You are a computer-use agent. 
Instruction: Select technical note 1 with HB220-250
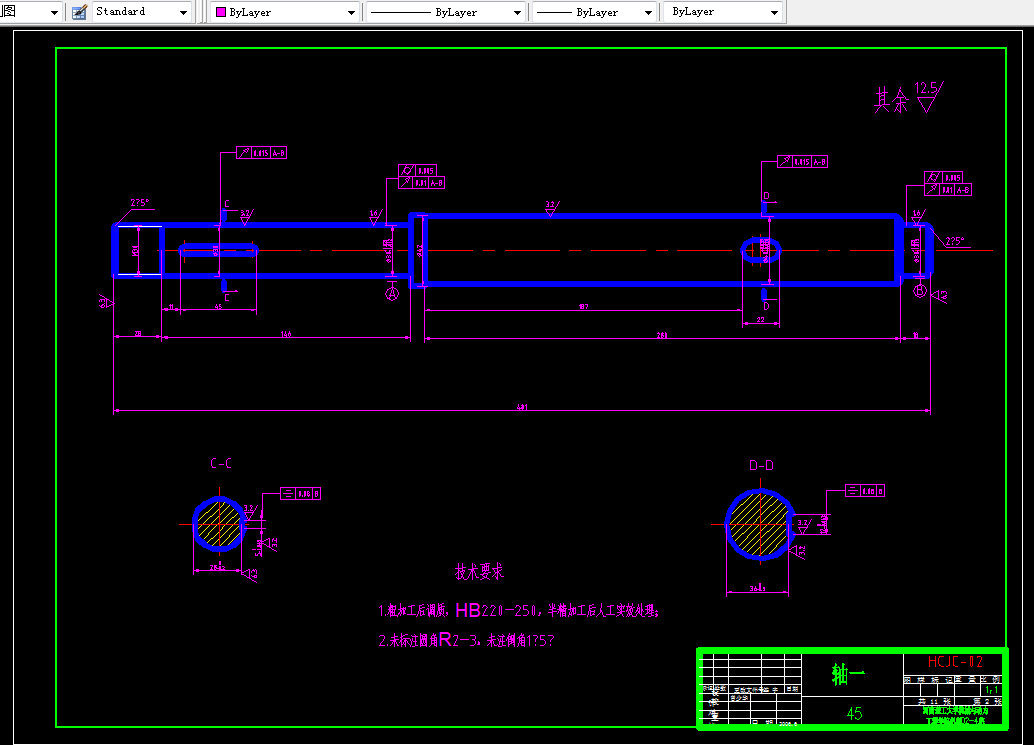[x=518, y=611]
